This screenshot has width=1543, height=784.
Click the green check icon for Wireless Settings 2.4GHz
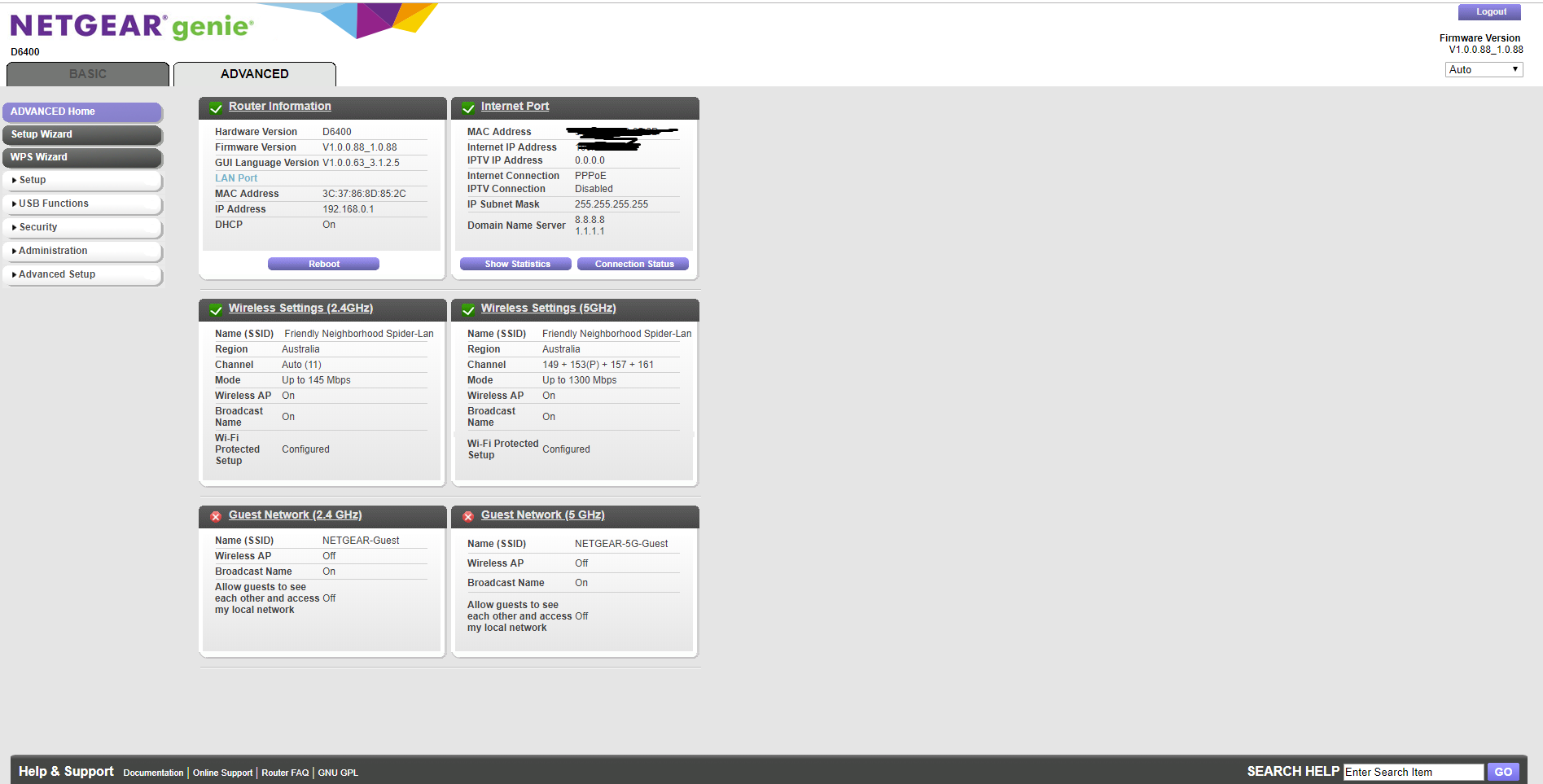(x=216, y=309)
